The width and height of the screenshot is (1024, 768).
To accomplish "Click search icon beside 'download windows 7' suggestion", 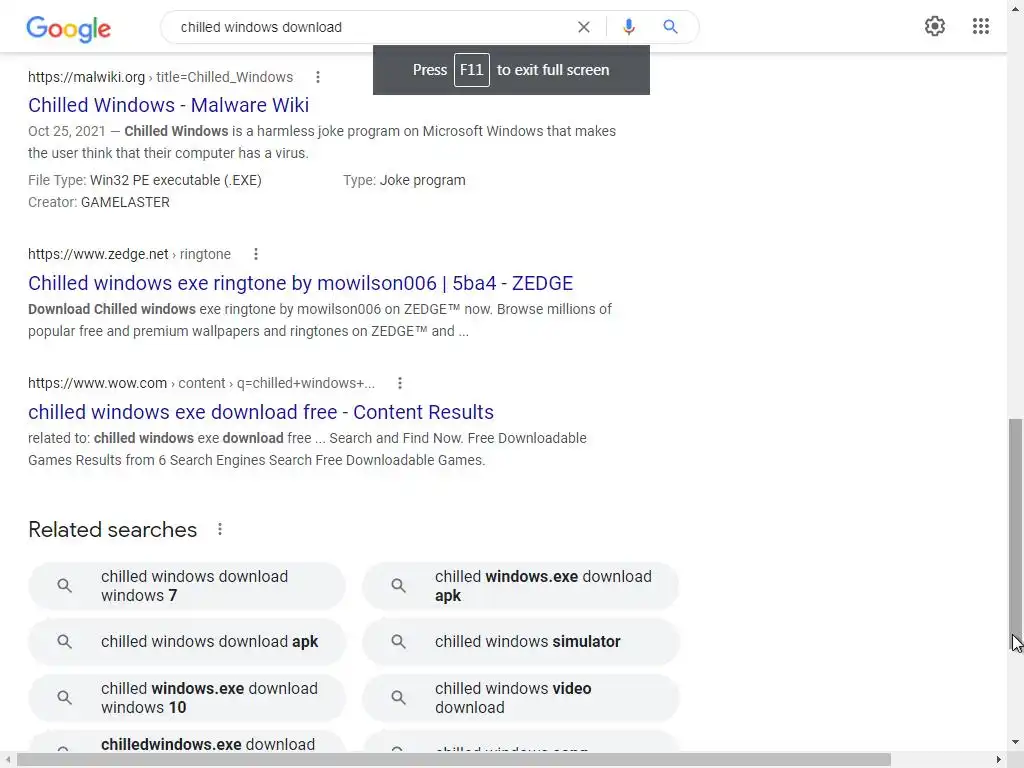I will tap(65, 586).
